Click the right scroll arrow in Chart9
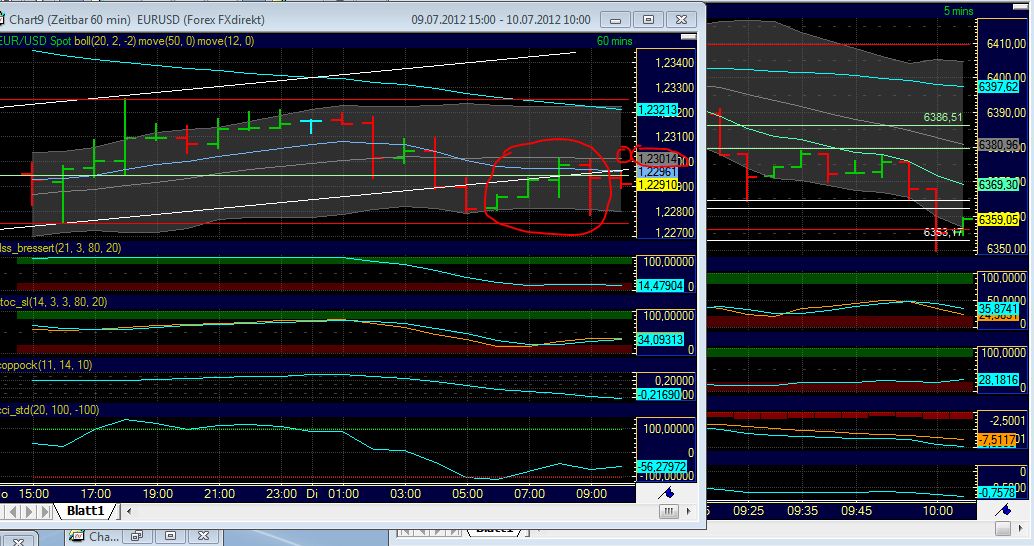 tap(688, 511)
